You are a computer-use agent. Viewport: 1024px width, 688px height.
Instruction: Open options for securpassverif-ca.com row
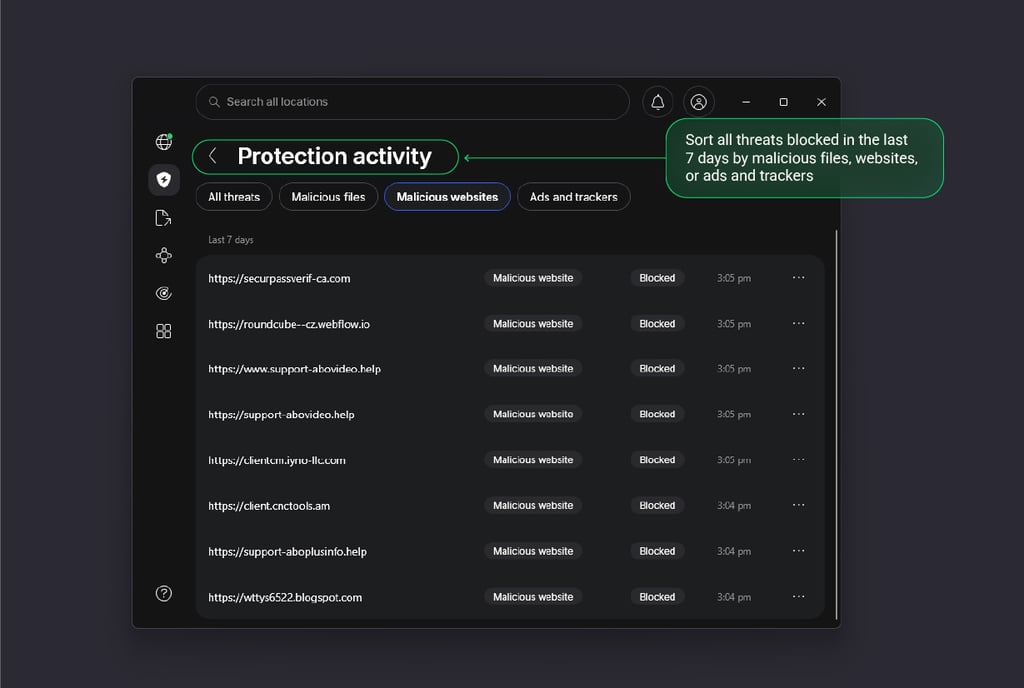(799, 278)
